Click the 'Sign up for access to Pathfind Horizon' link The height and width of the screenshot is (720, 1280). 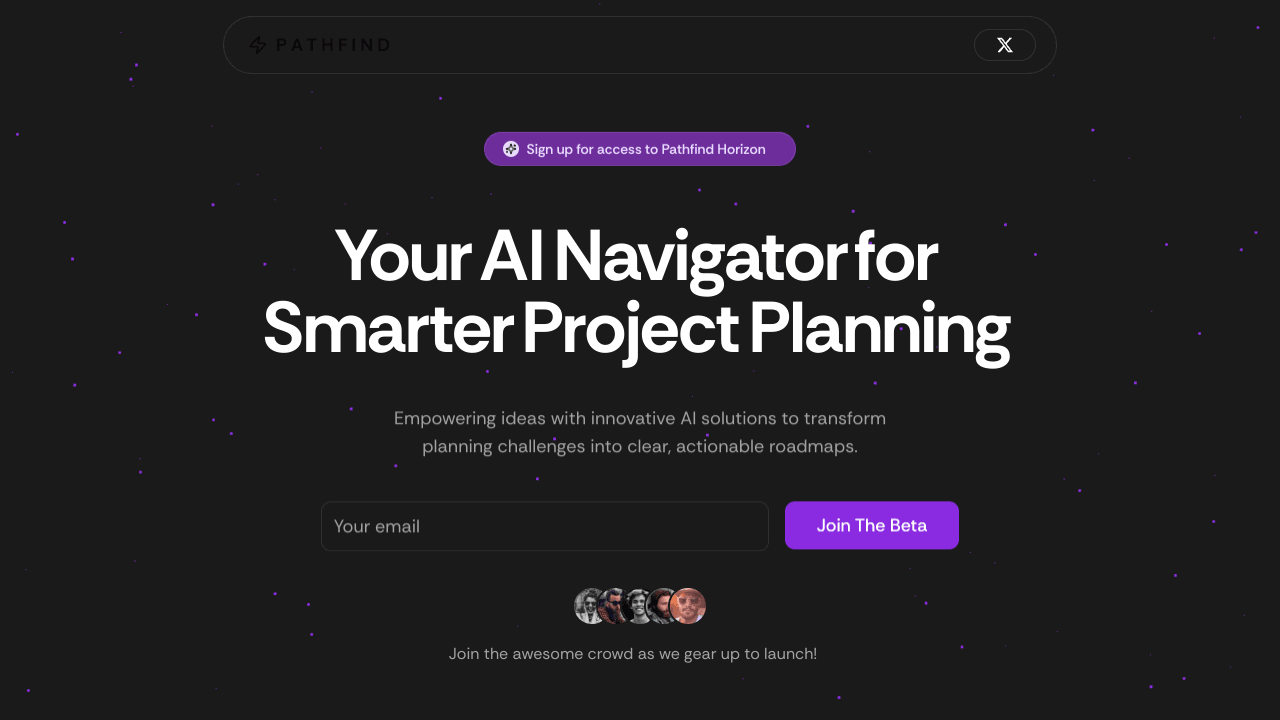639,148
